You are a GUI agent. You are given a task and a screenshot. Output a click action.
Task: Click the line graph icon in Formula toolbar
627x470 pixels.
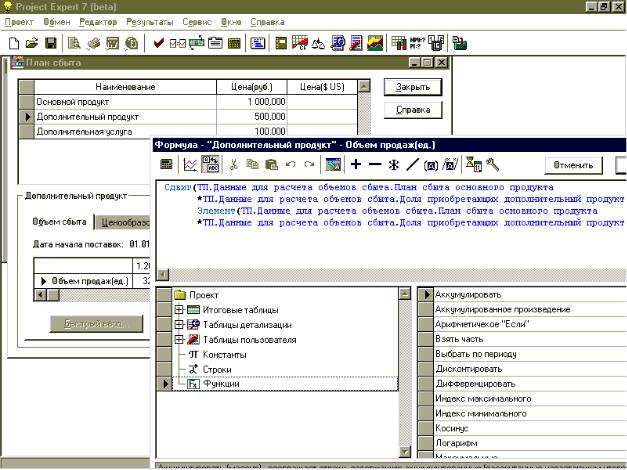(x=190, y=164)
